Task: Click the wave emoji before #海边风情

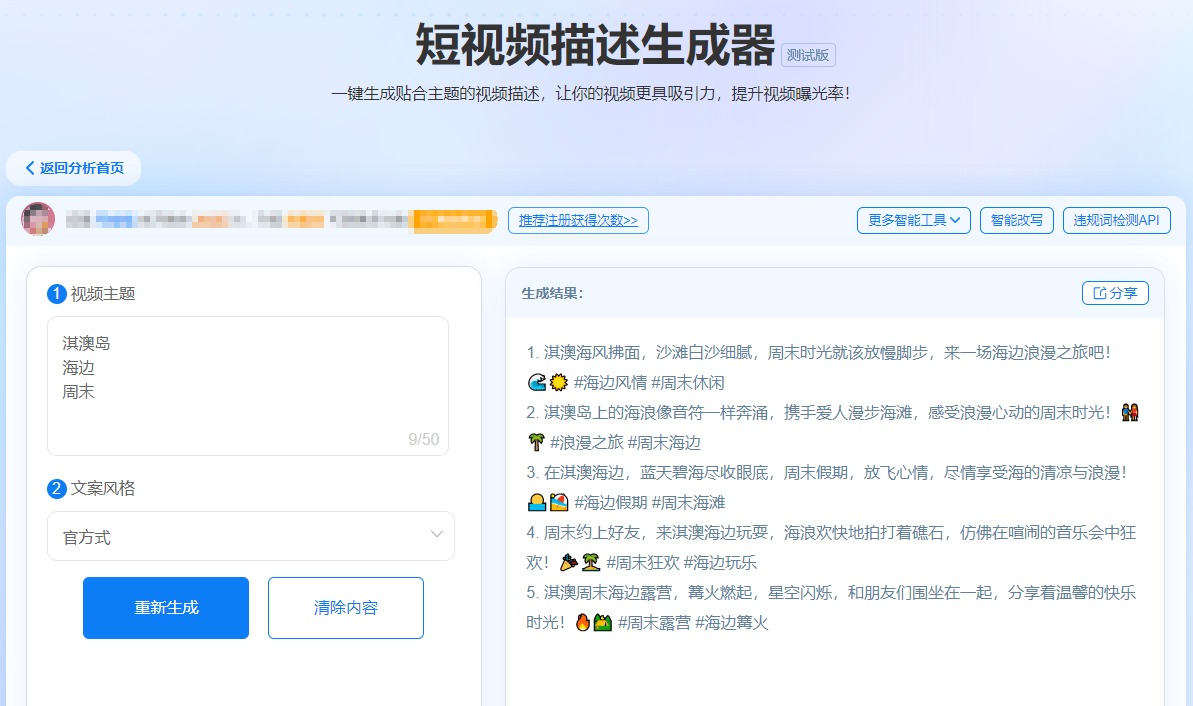Action: [x=537, y=383]
